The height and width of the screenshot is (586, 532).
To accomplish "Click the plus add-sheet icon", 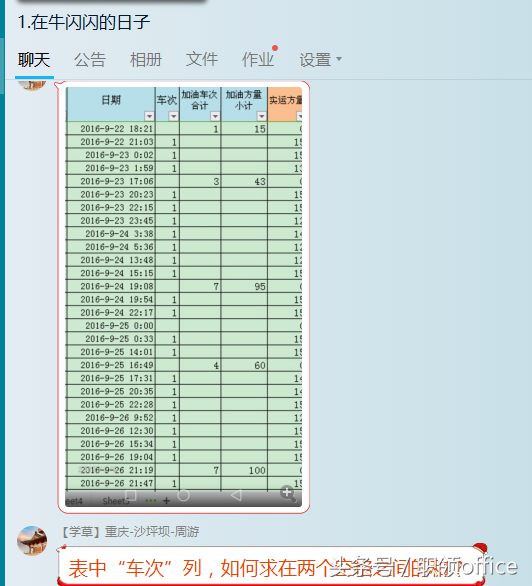I will coord(167,501).
